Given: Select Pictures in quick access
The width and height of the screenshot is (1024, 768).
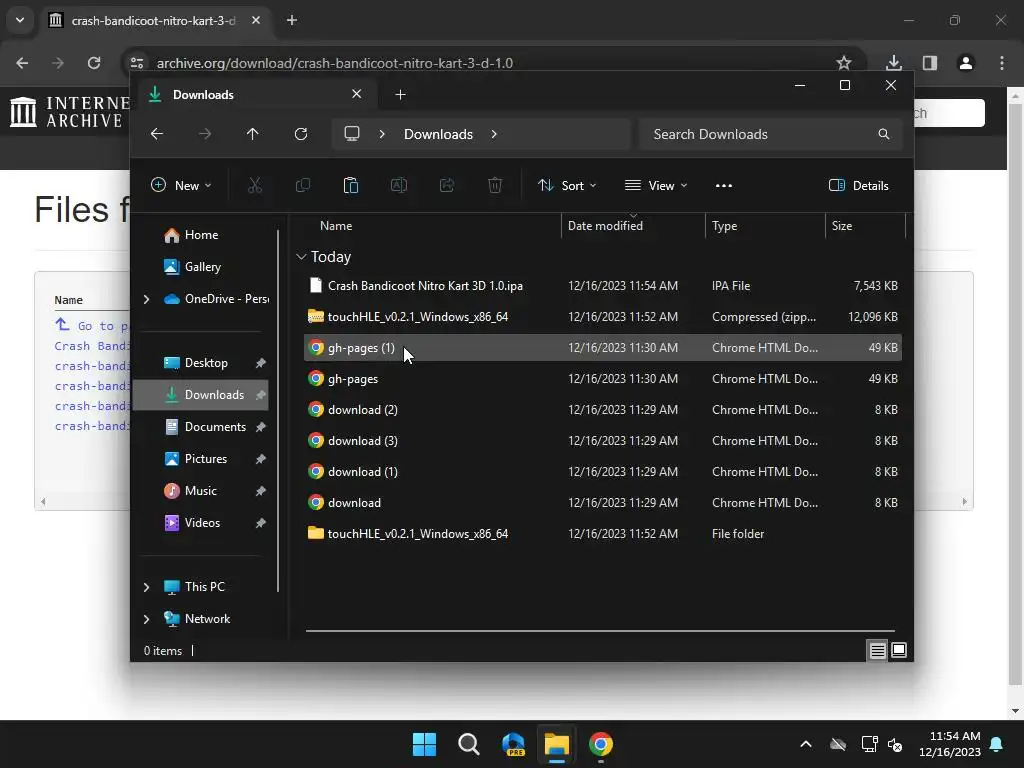Looking at the screenshot, I should pyautogui.click(x=206, y=459).
